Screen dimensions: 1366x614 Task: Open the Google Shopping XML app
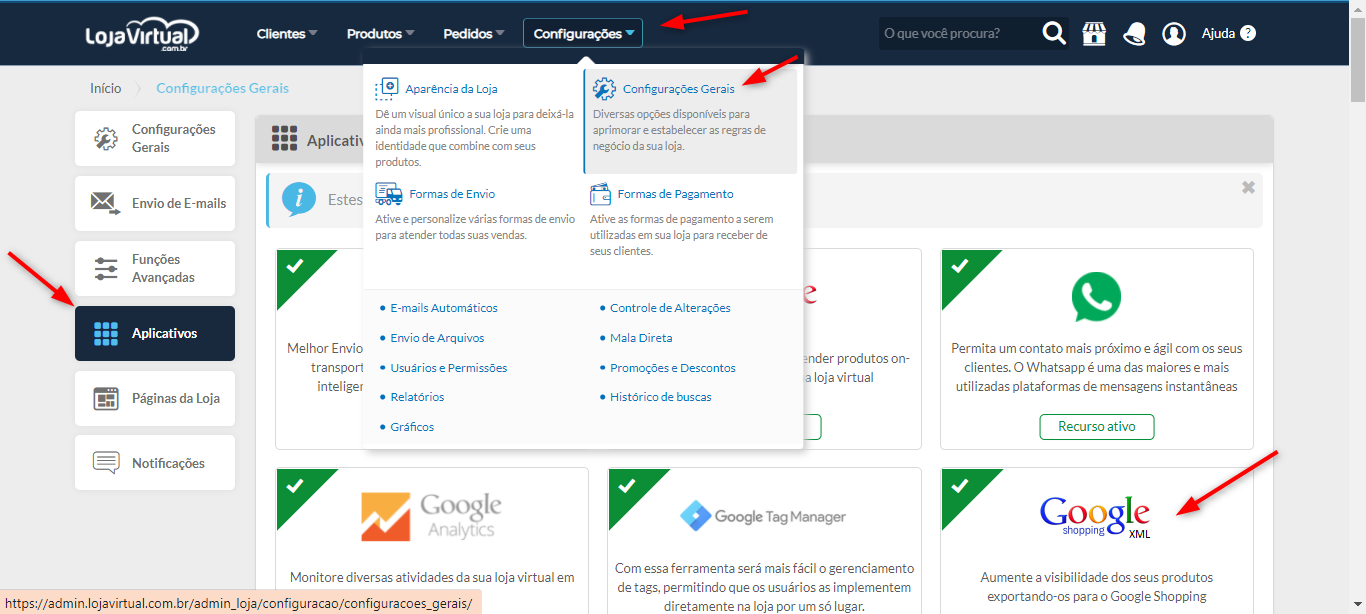point(1096,516)
